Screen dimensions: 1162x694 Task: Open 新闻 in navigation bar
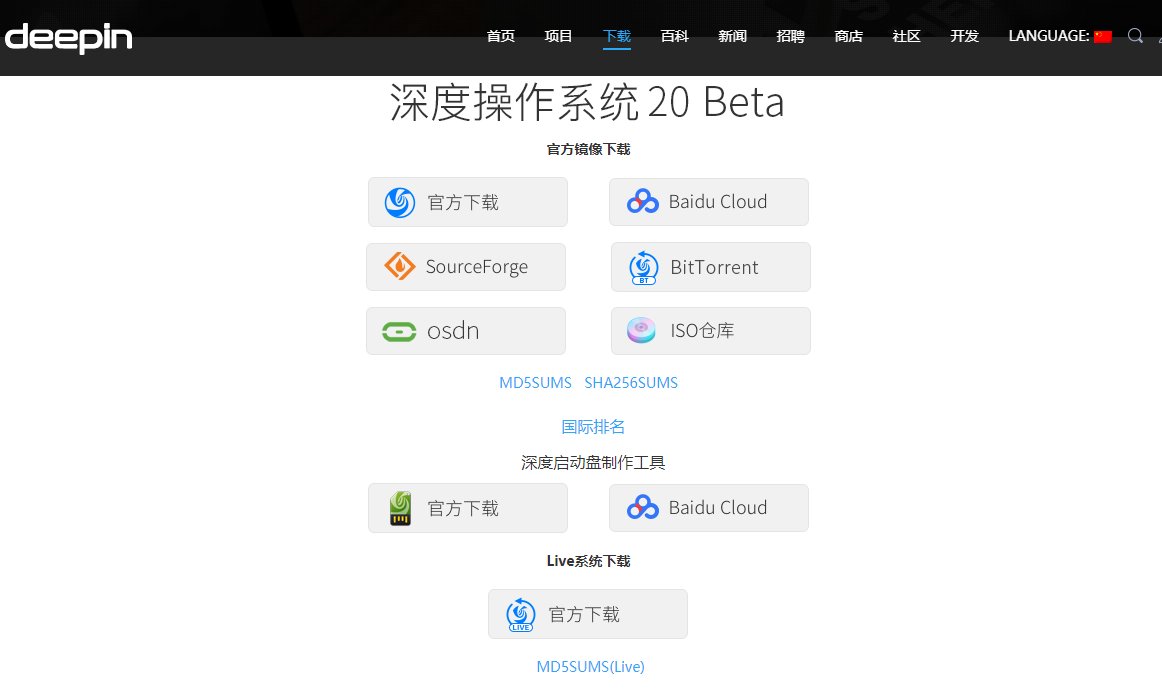pos(732,36)
